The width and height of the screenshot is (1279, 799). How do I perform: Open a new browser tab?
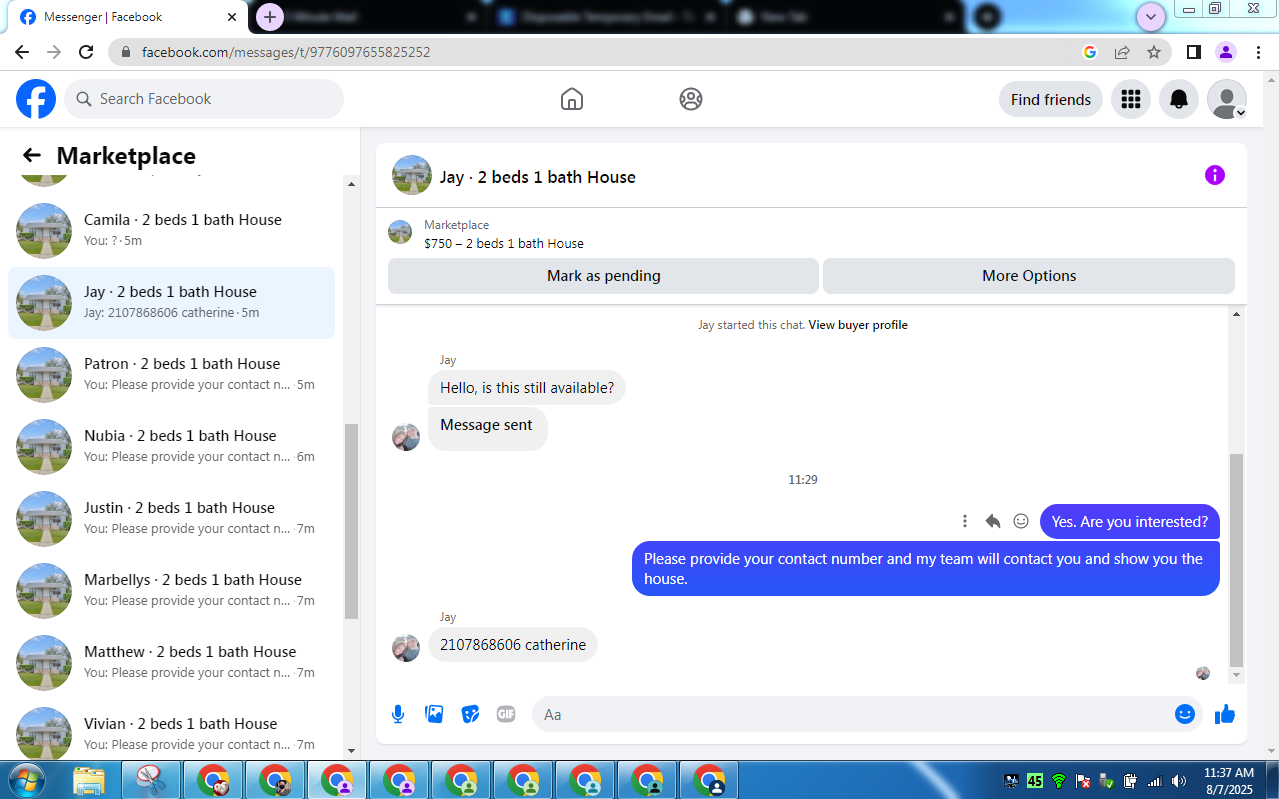click(270, 17)
